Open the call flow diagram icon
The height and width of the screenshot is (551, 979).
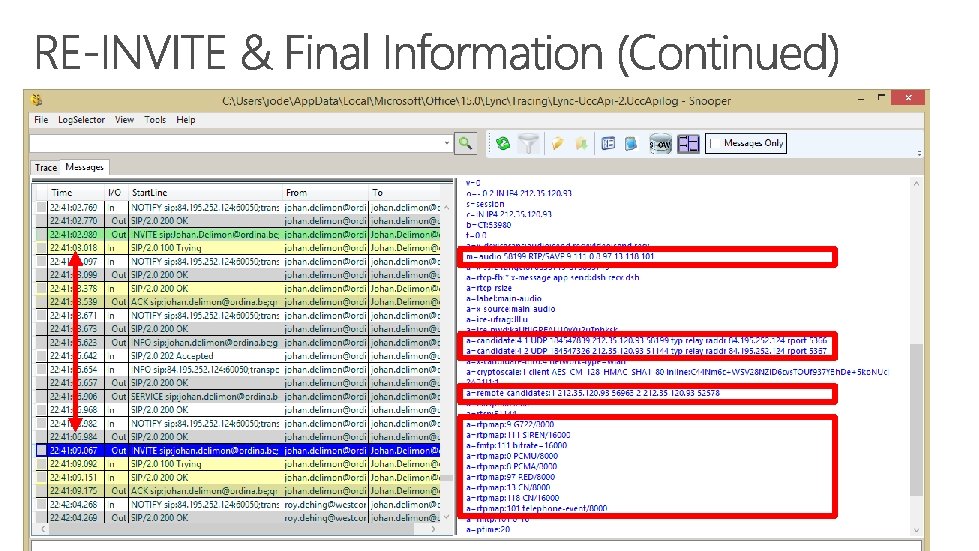tap(660, 144)
